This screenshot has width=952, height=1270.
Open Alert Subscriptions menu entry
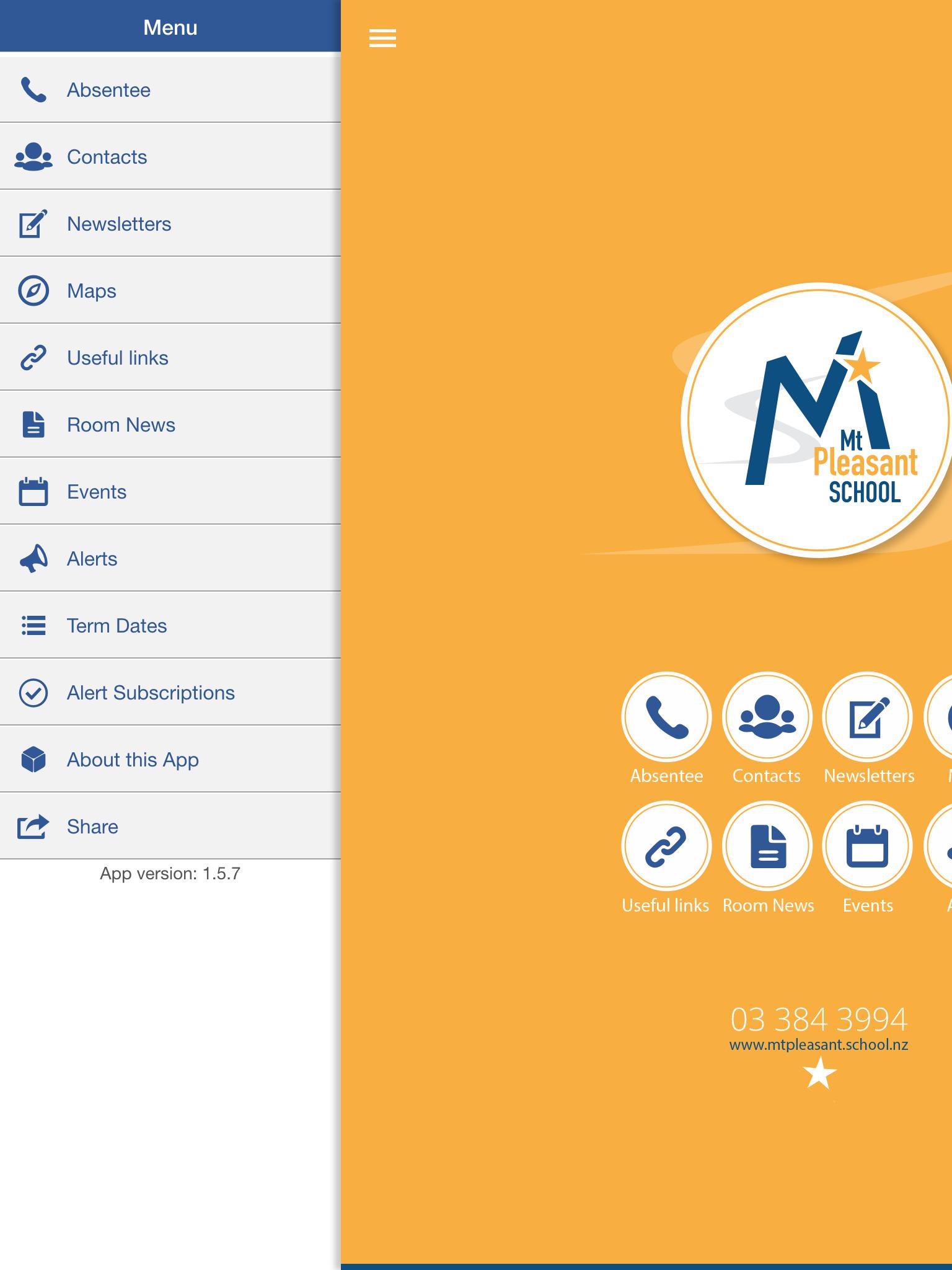[x=170, y=693]
